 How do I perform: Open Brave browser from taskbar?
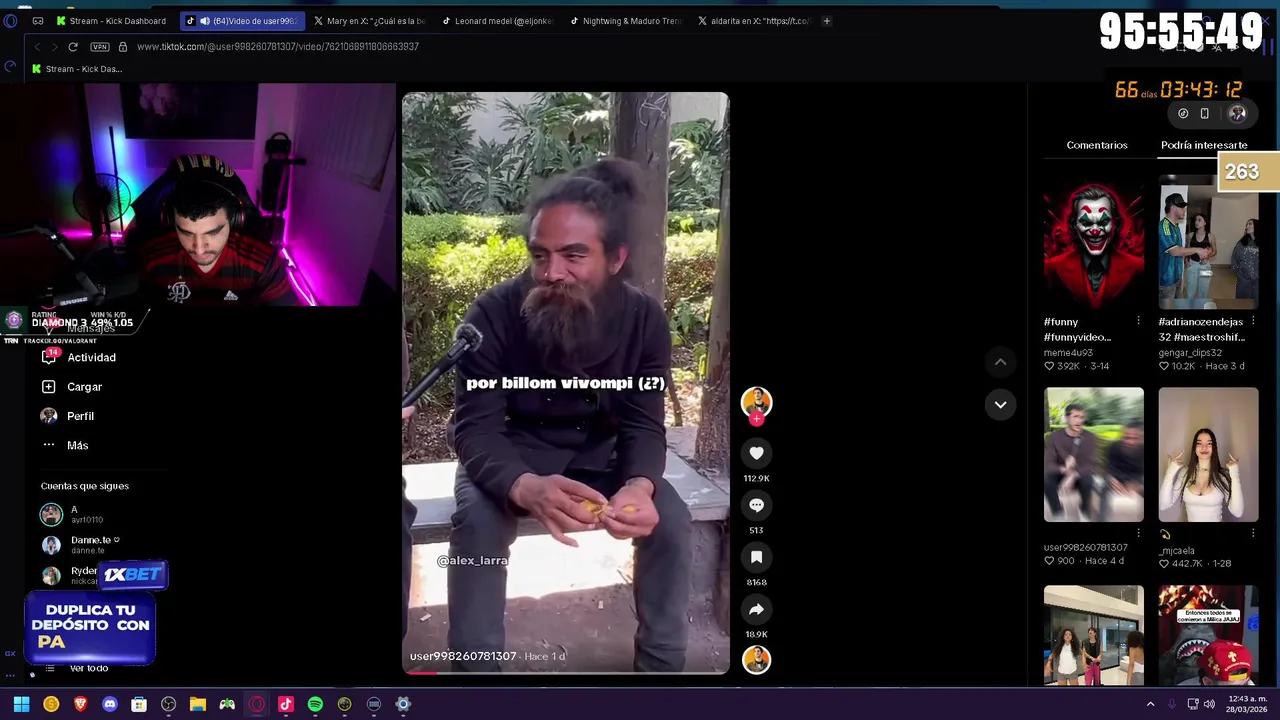coord(80,704)
